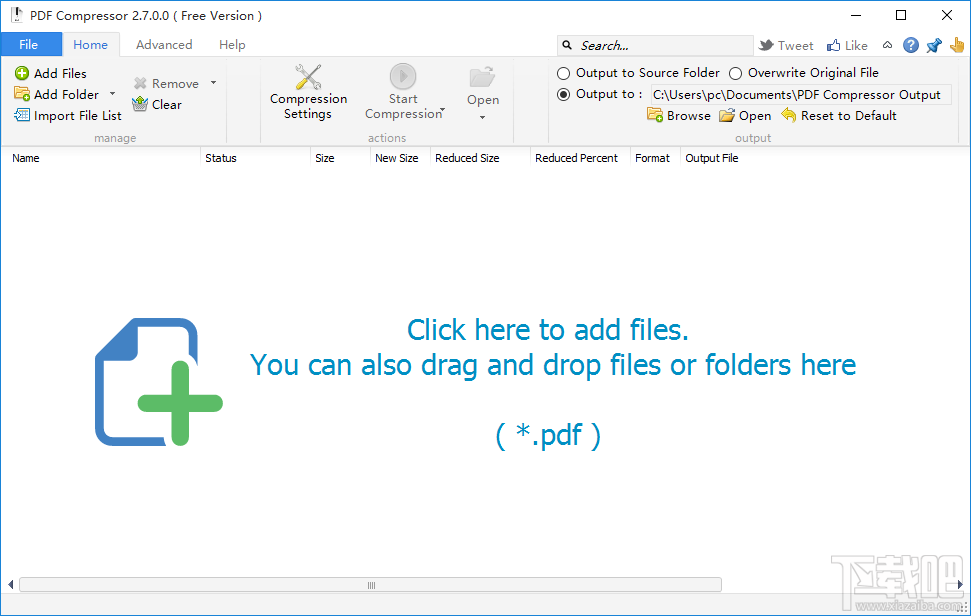The image size is (971, 616).
Task: Click the Browse folder icon
Action: pyautogui.click(x=655, y=115)
